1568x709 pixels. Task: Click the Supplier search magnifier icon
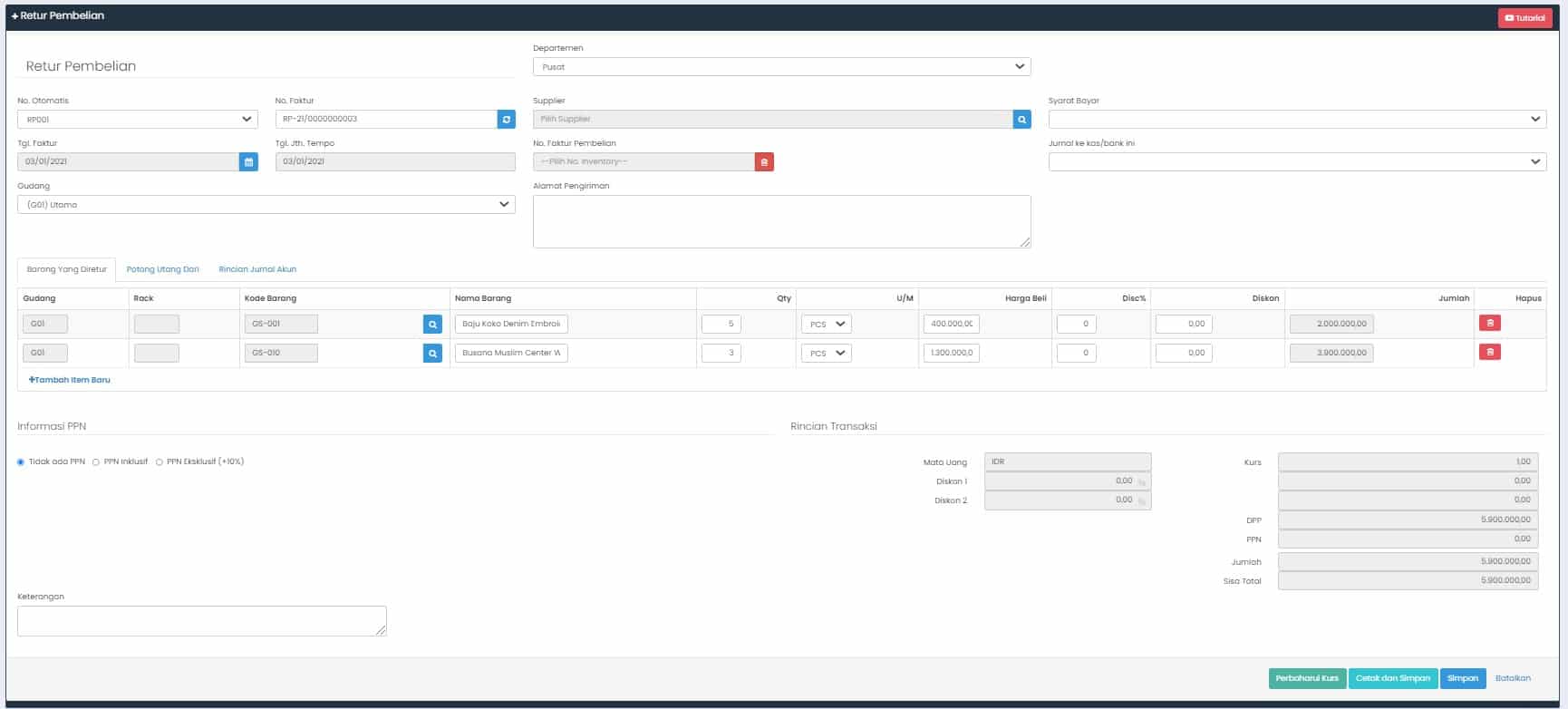(x=1021, y=119)
